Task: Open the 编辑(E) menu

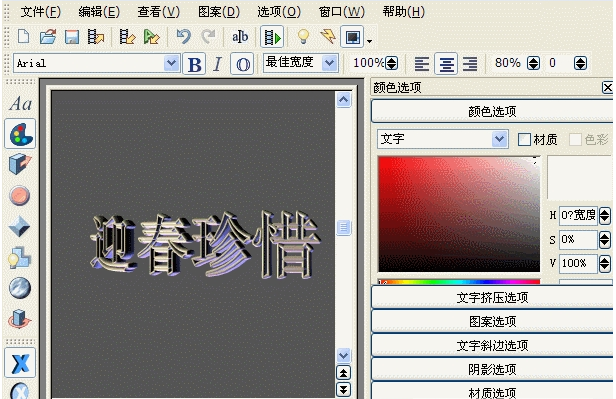Action: (99, 12)
